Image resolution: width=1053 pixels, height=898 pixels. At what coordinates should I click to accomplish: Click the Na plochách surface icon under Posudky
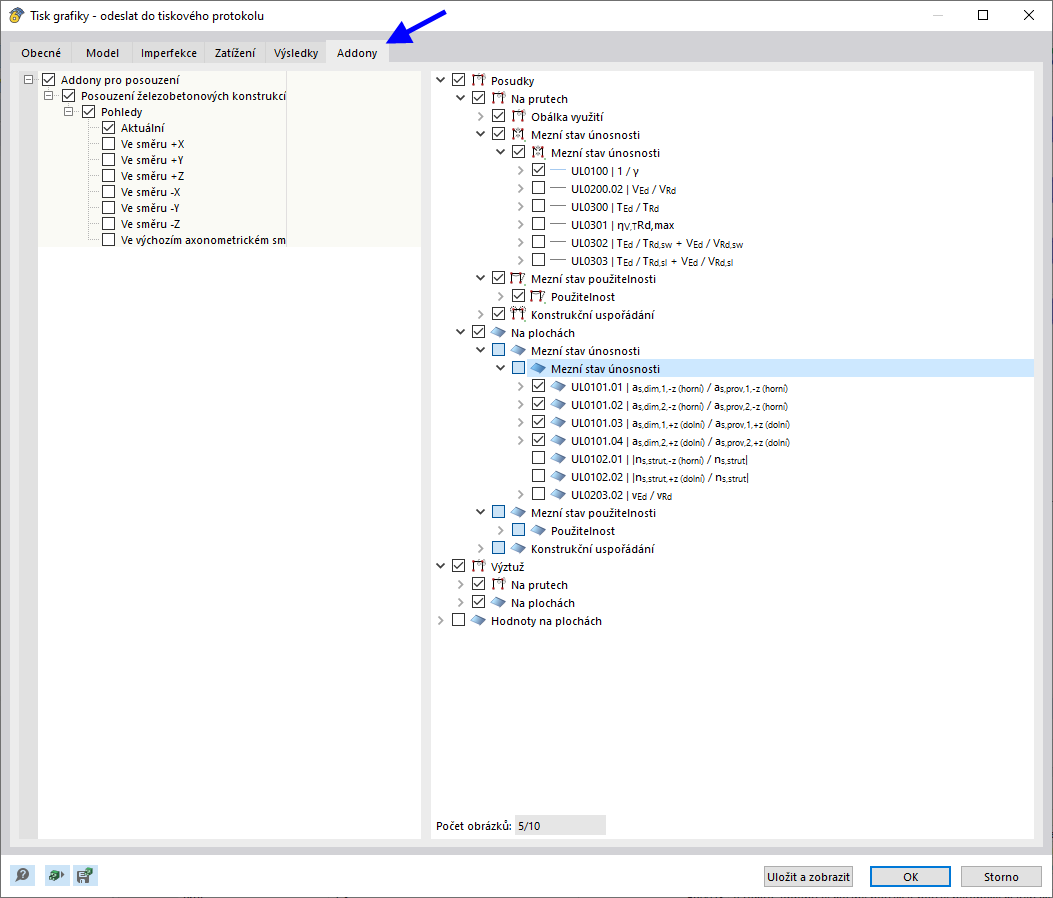coord(498,332)
